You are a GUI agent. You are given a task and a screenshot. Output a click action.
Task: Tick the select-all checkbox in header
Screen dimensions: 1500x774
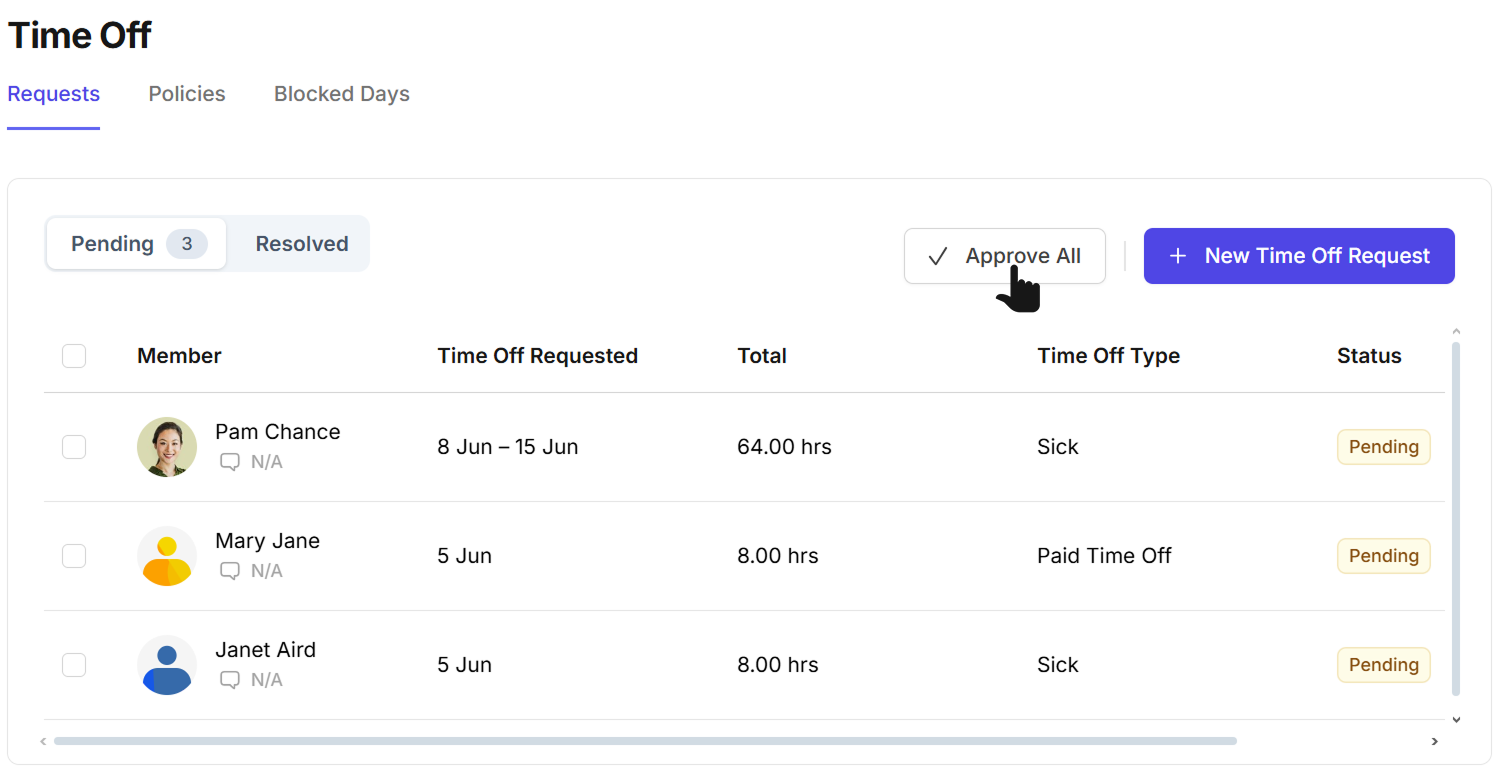tap(74, 356)
